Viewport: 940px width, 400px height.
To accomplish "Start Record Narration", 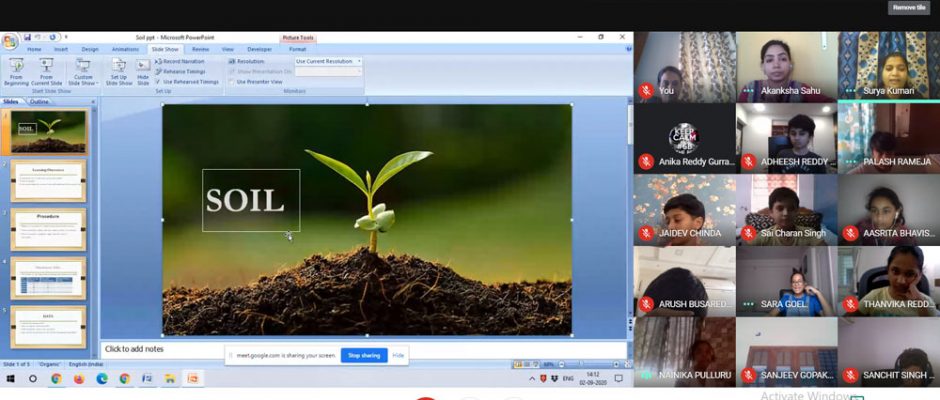I will (x=179, y=61).
